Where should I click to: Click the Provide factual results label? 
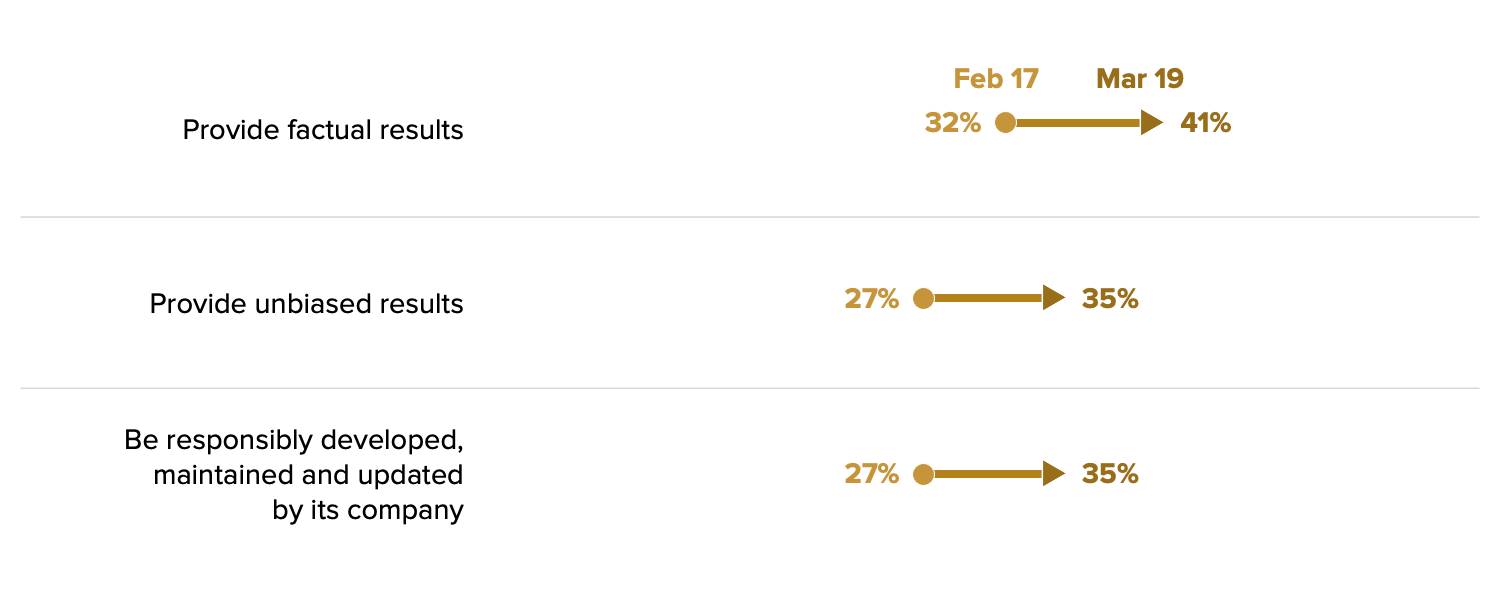point(323,130)
